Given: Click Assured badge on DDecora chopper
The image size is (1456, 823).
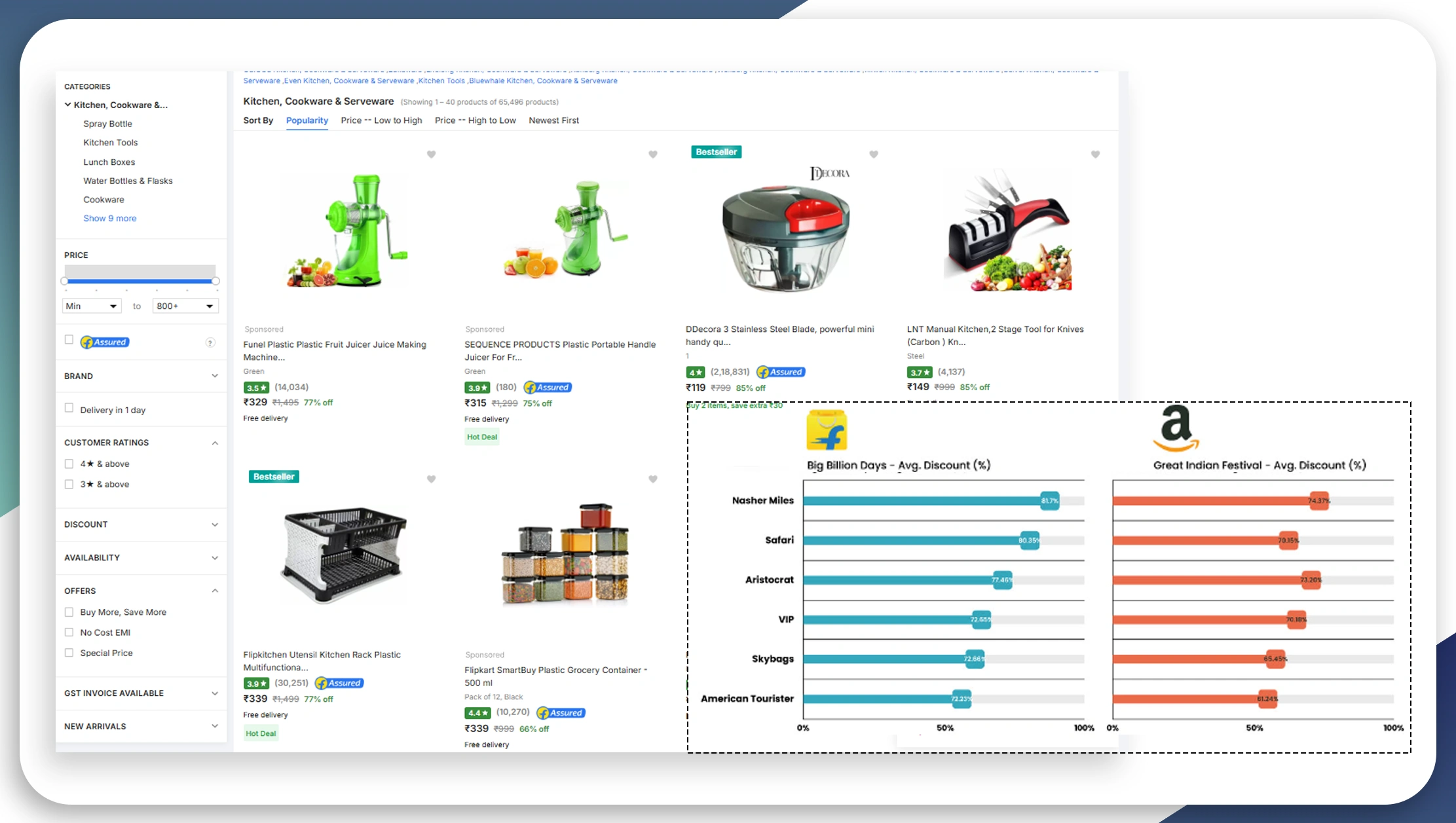Looking at the screenshot, I should [x=781, y=372].
